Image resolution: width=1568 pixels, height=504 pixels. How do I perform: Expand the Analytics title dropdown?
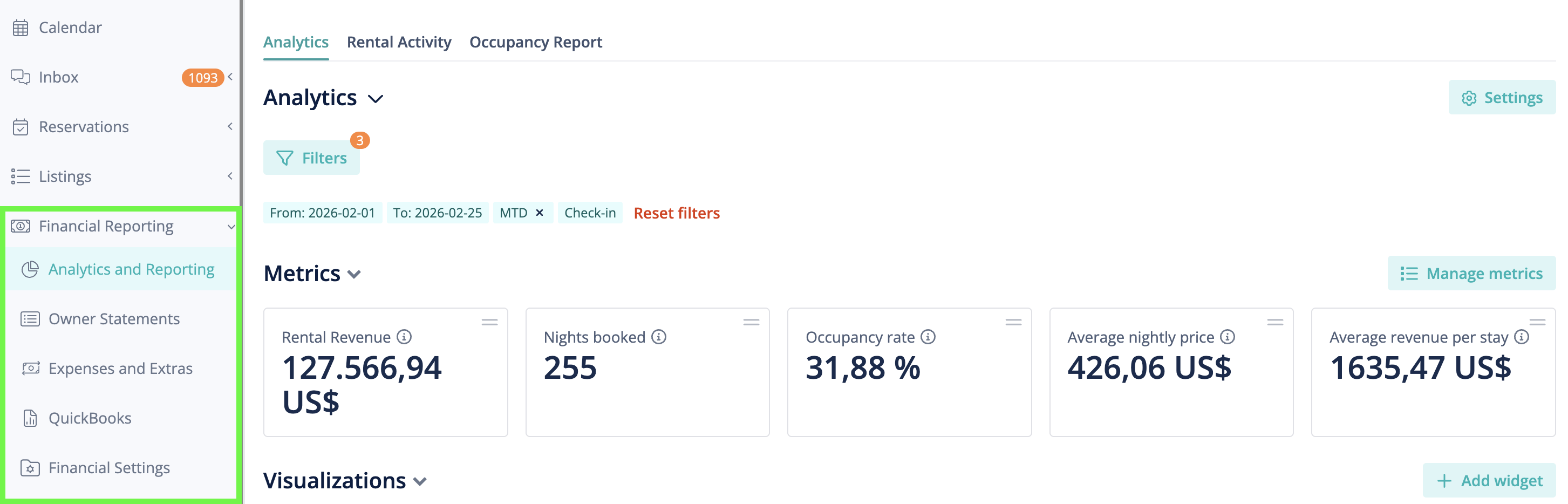[376, 99]
